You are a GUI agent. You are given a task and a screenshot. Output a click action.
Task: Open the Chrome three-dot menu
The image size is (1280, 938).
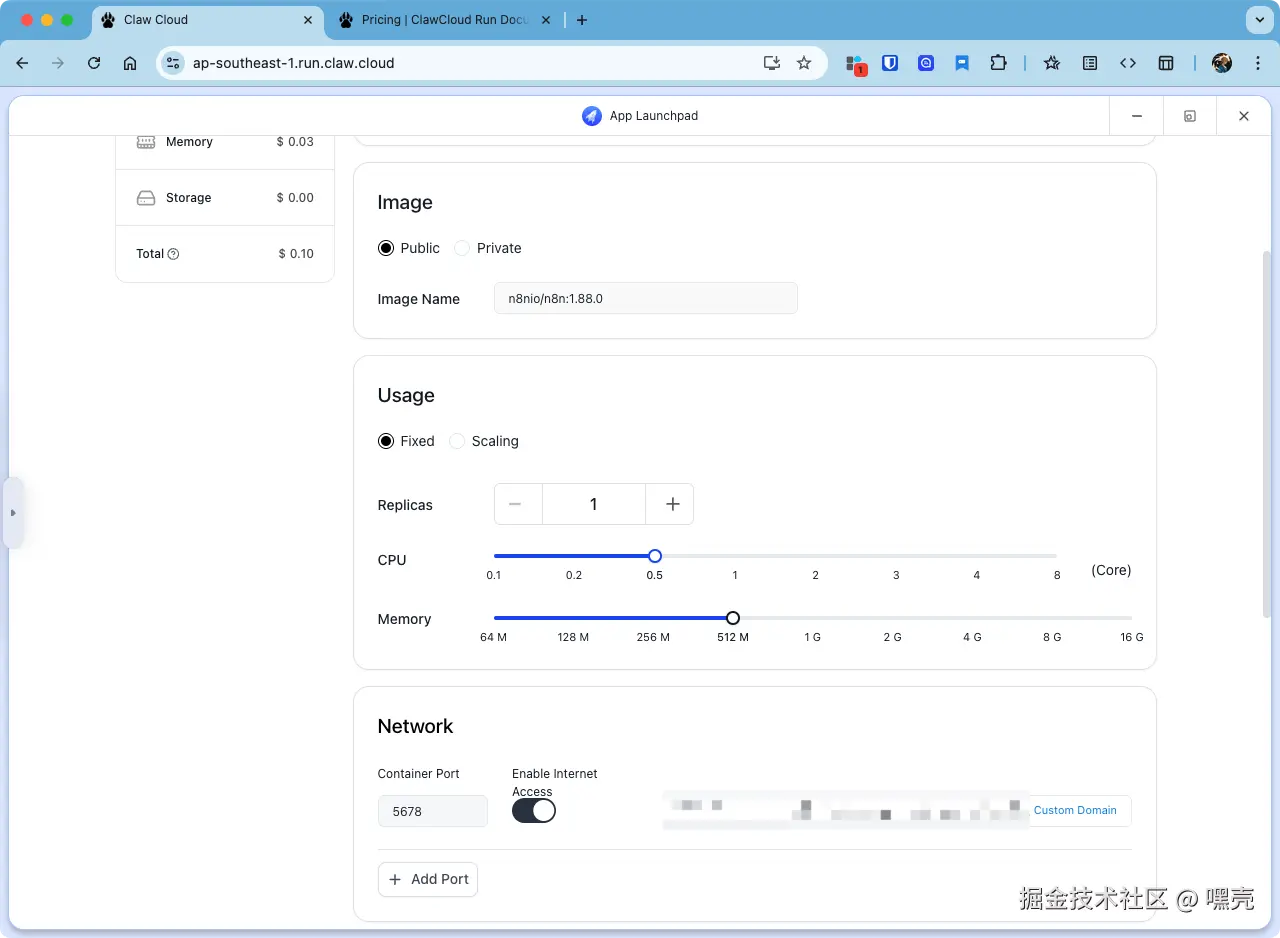pos(1258,63)
